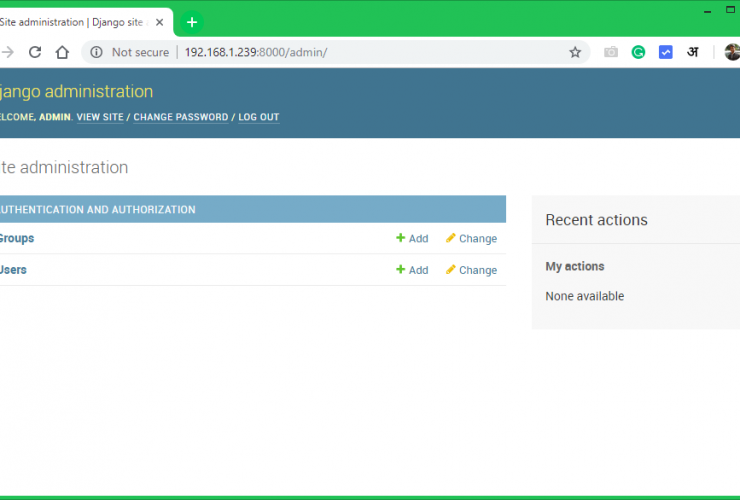
Task: Click Change for Groups
Action: coord(471,238)
